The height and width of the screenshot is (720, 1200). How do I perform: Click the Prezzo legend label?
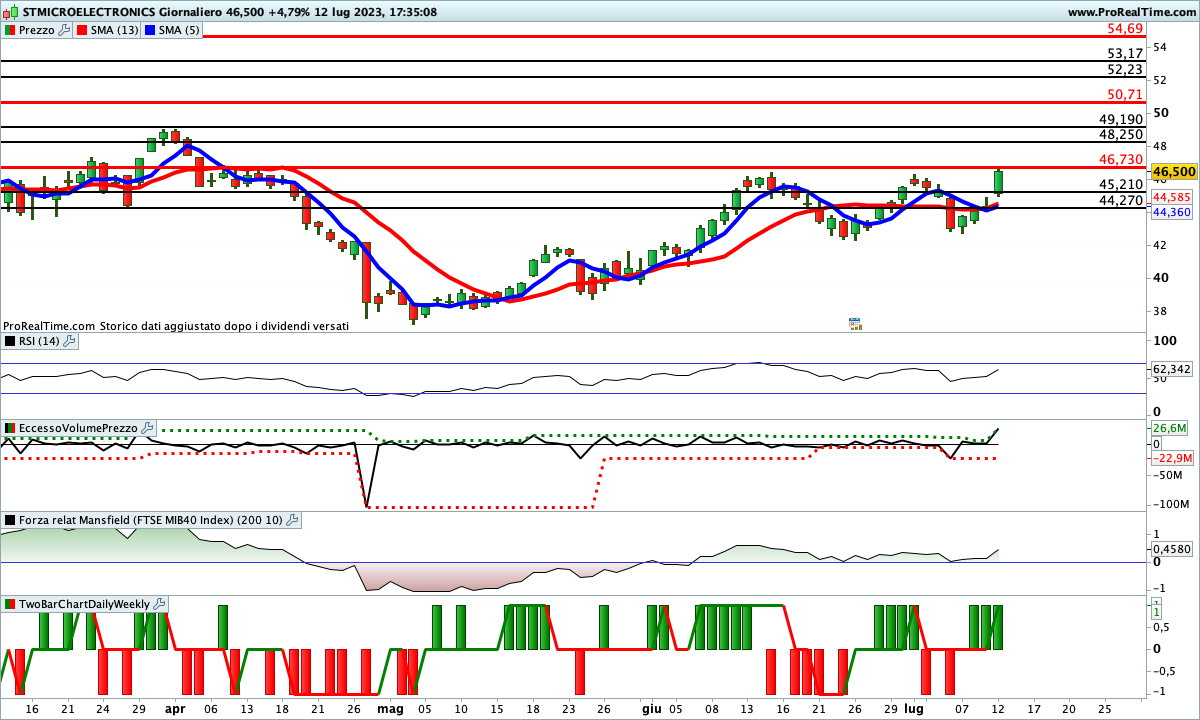tap(37, 30)
